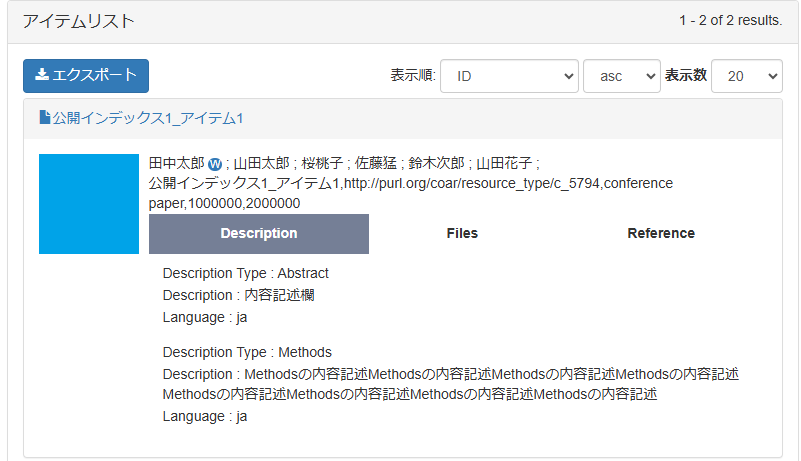Switch to the Reference tab
Image resolution: width=801 pixels, height=461 pixels.
pyautogui.click(x=660, y=234)
